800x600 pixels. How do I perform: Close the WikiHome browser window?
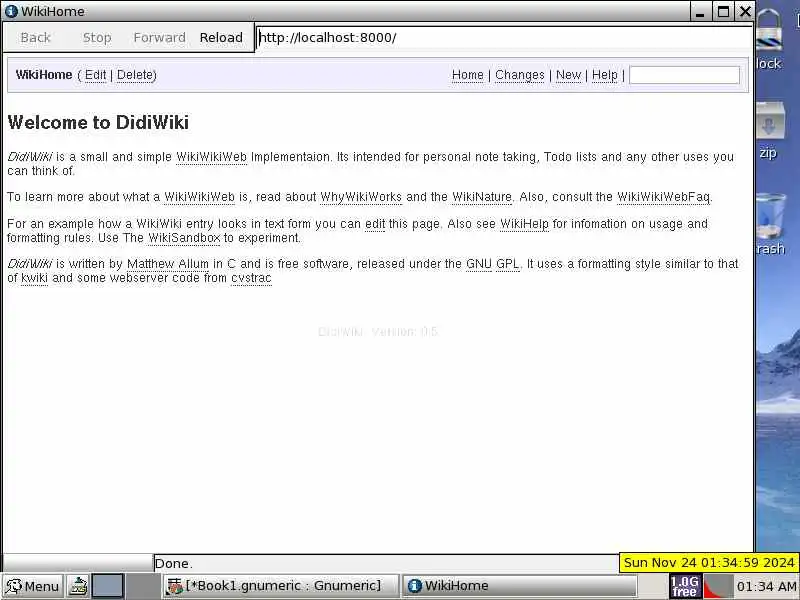pos(745,12)
